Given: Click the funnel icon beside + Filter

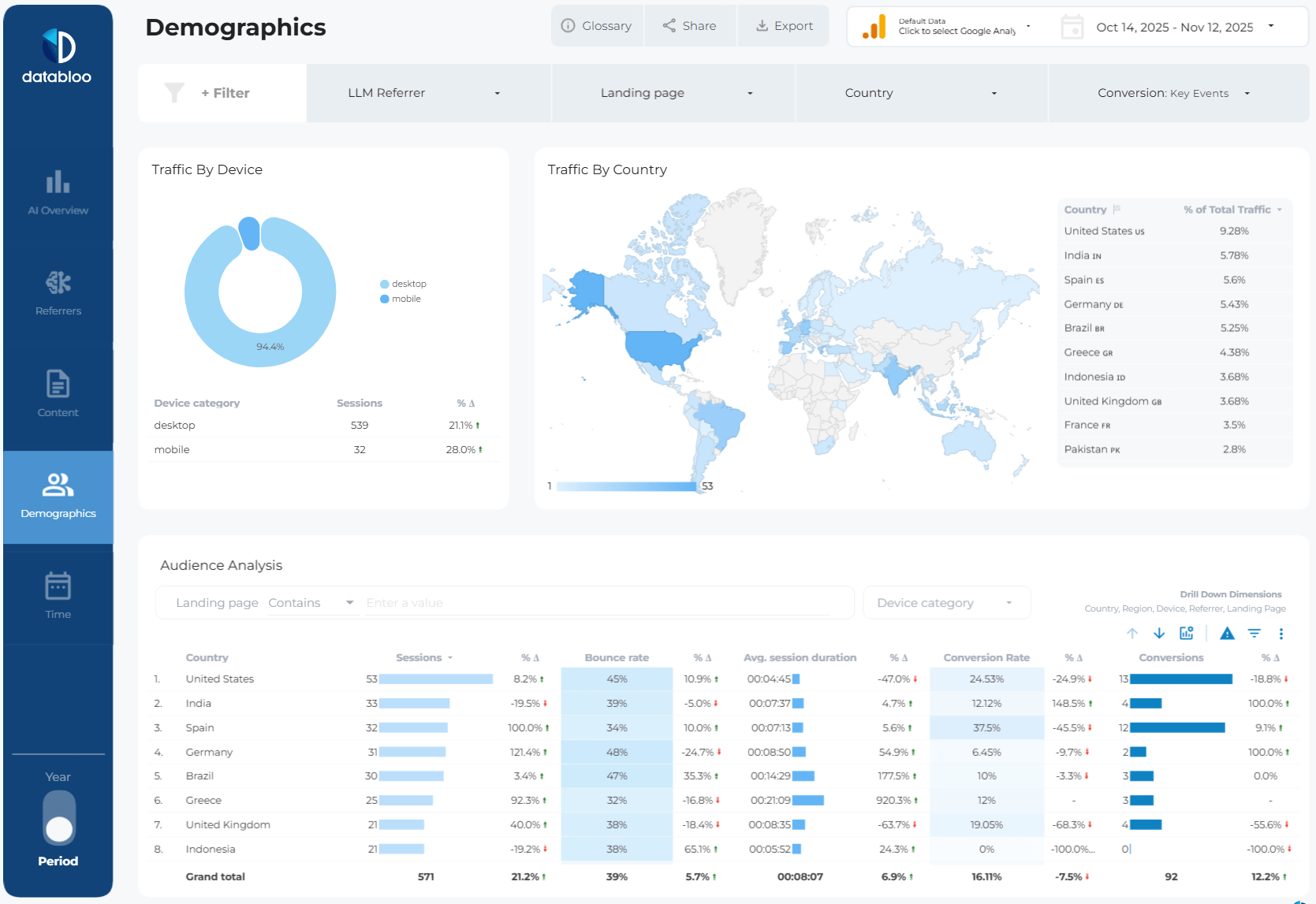Looking at the screenshot, I should coord(174,93).
